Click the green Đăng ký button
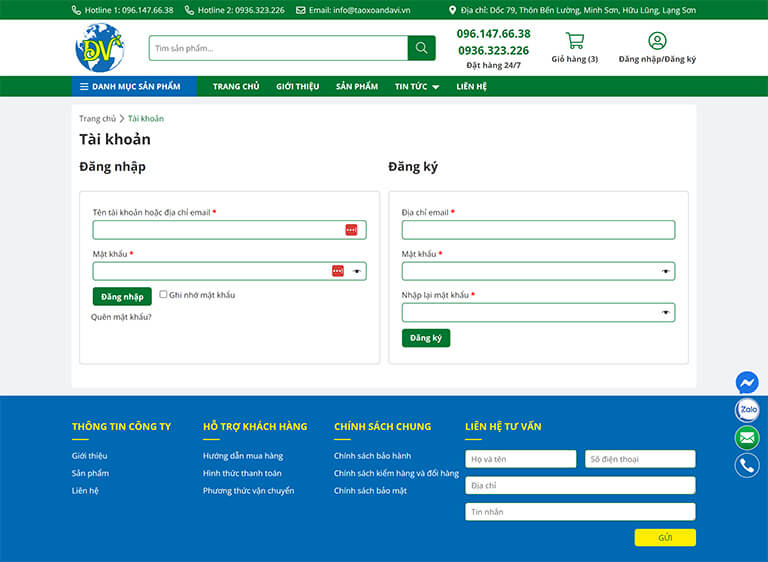The width and height of the screenshot is (768, 562). [426, 338]
